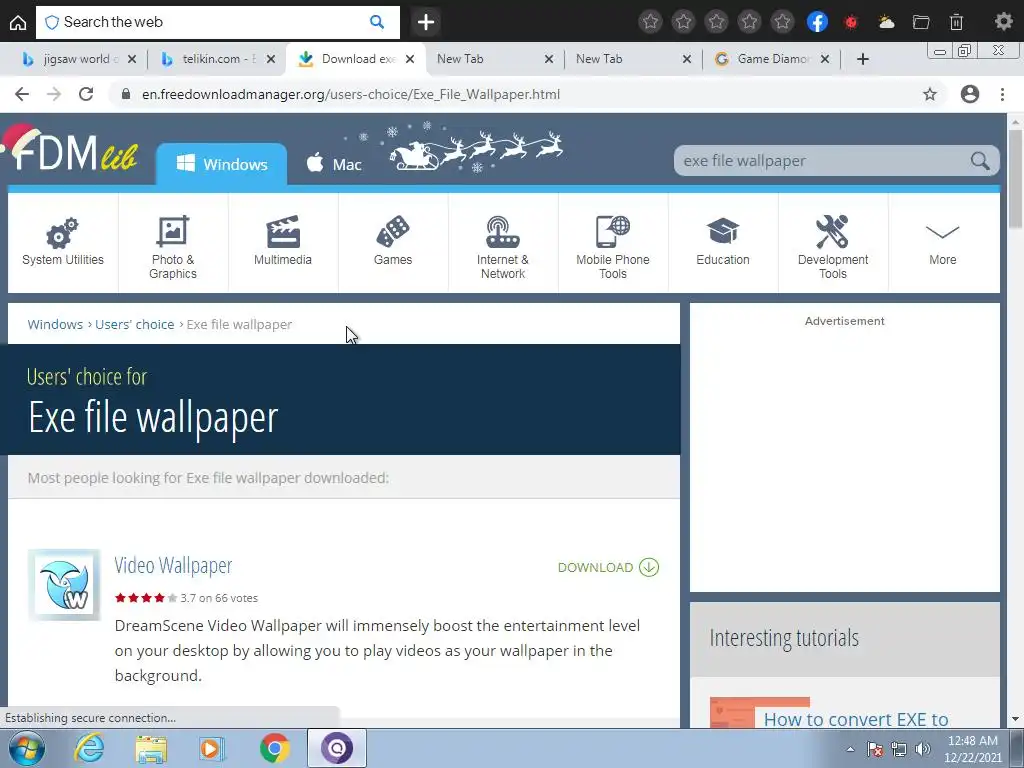Open Windows Explorer from the taskbar

tap(151, 748)
